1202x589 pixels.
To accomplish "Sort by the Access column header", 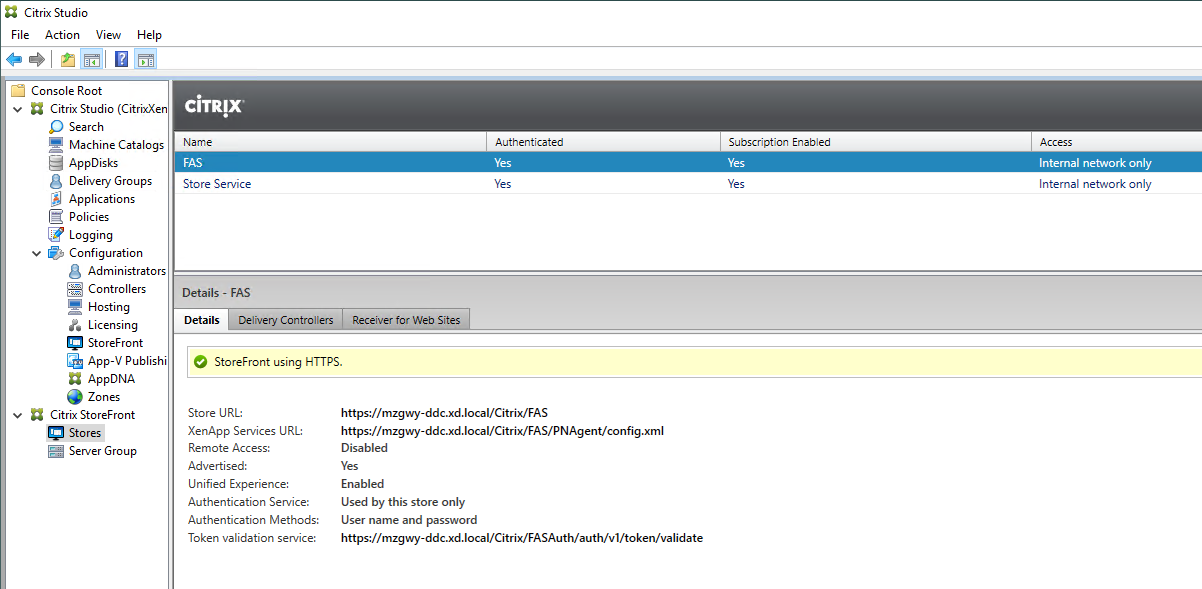I will point(1117,142).
